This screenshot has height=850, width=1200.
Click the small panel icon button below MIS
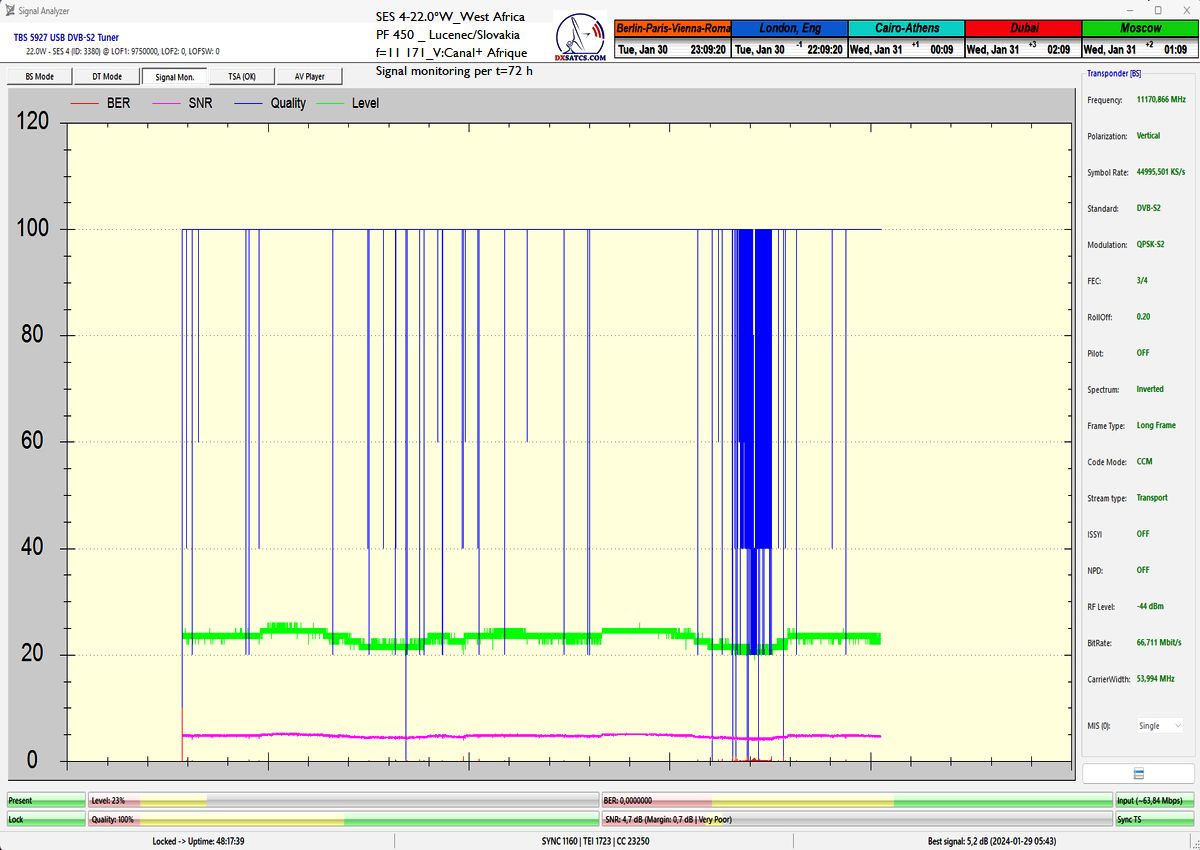1137,774
